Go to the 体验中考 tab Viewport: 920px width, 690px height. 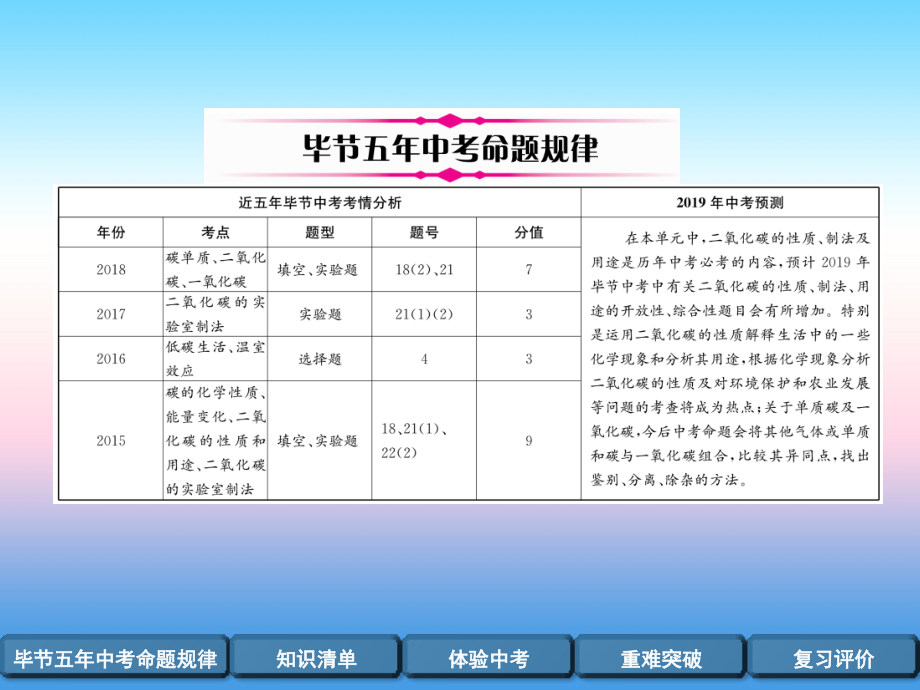point(488,658)
